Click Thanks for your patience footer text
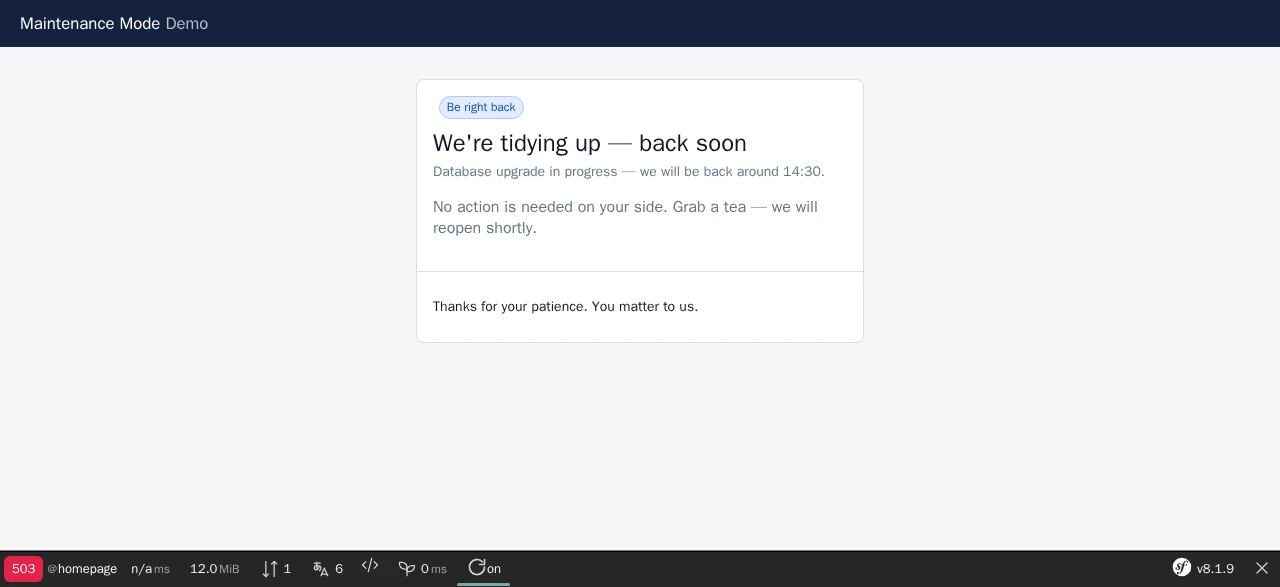 coord(566,307)
